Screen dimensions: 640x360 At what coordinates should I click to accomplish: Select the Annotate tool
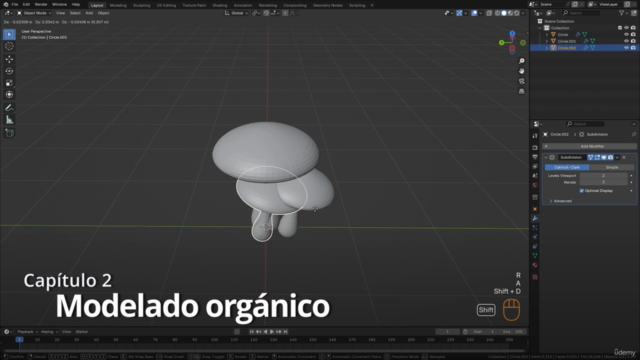tap(9, 108)
